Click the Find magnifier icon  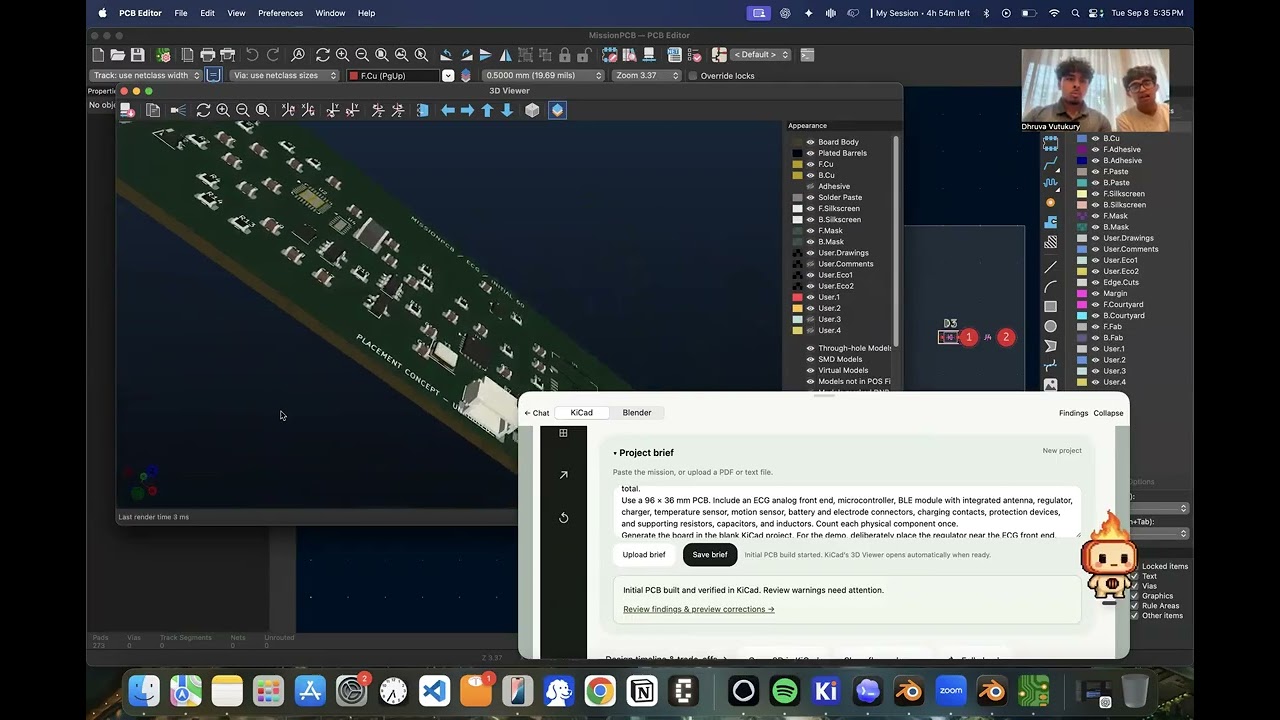pos(298,55)
